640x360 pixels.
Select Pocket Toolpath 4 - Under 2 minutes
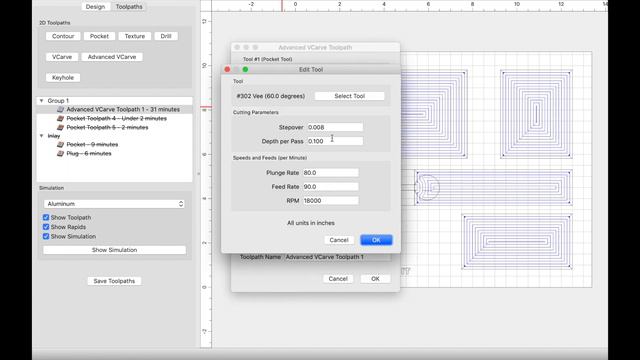(115, 118)
